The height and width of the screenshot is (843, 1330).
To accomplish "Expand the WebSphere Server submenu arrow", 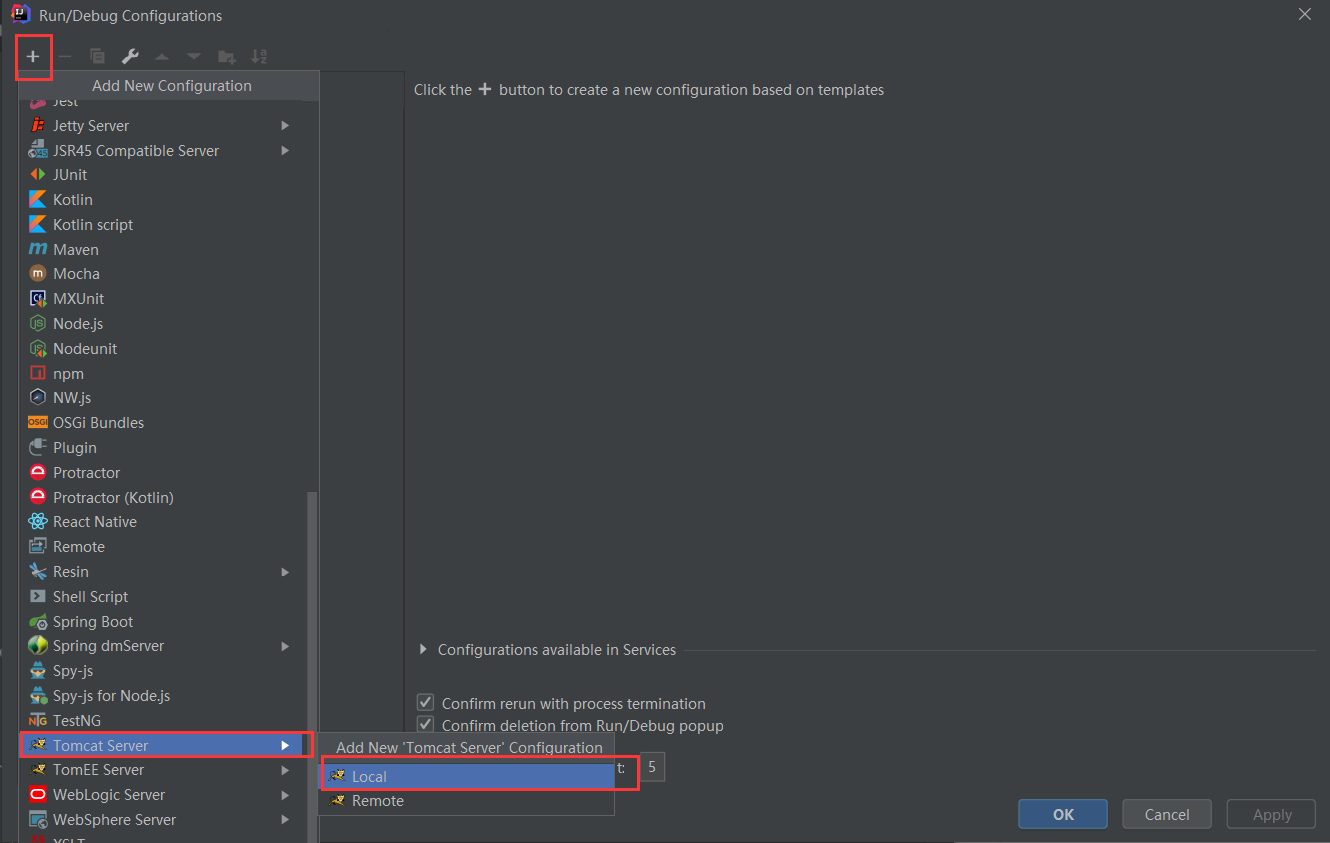I will click(285, 820).
